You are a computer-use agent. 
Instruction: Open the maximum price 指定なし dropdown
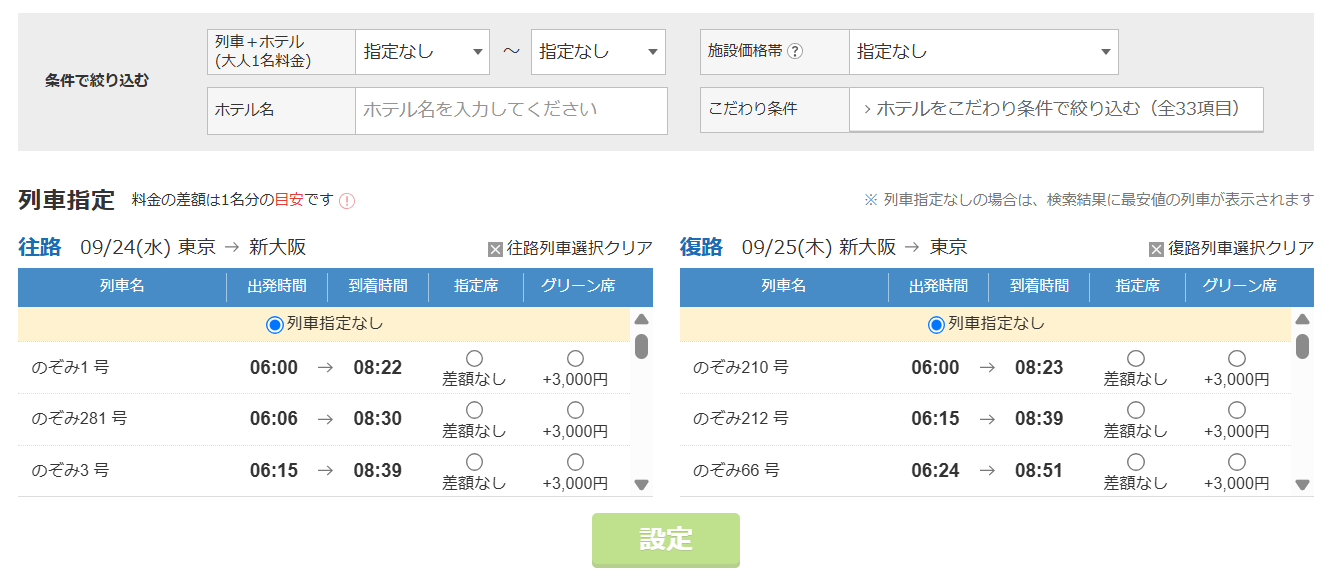(598, 52)
